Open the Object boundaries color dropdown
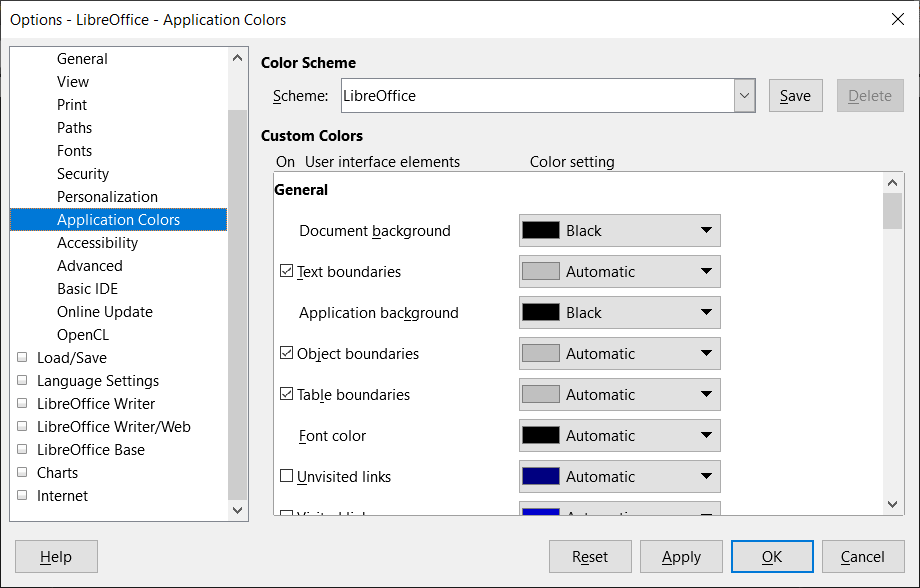Image resolution: width=920 pixels, height=588 pixels. click(620, 354)
